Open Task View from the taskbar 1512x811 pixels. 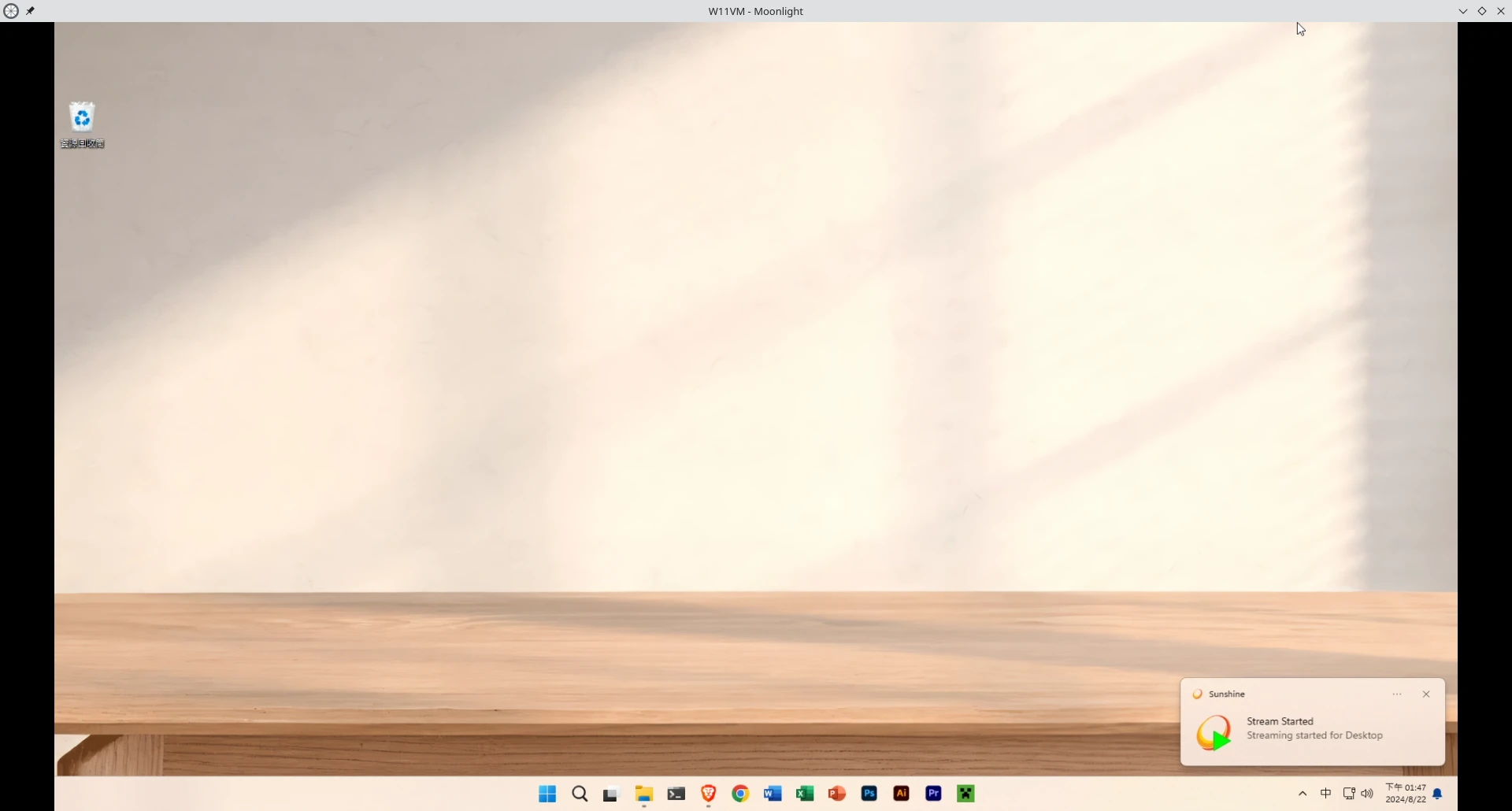pos(611,794)
